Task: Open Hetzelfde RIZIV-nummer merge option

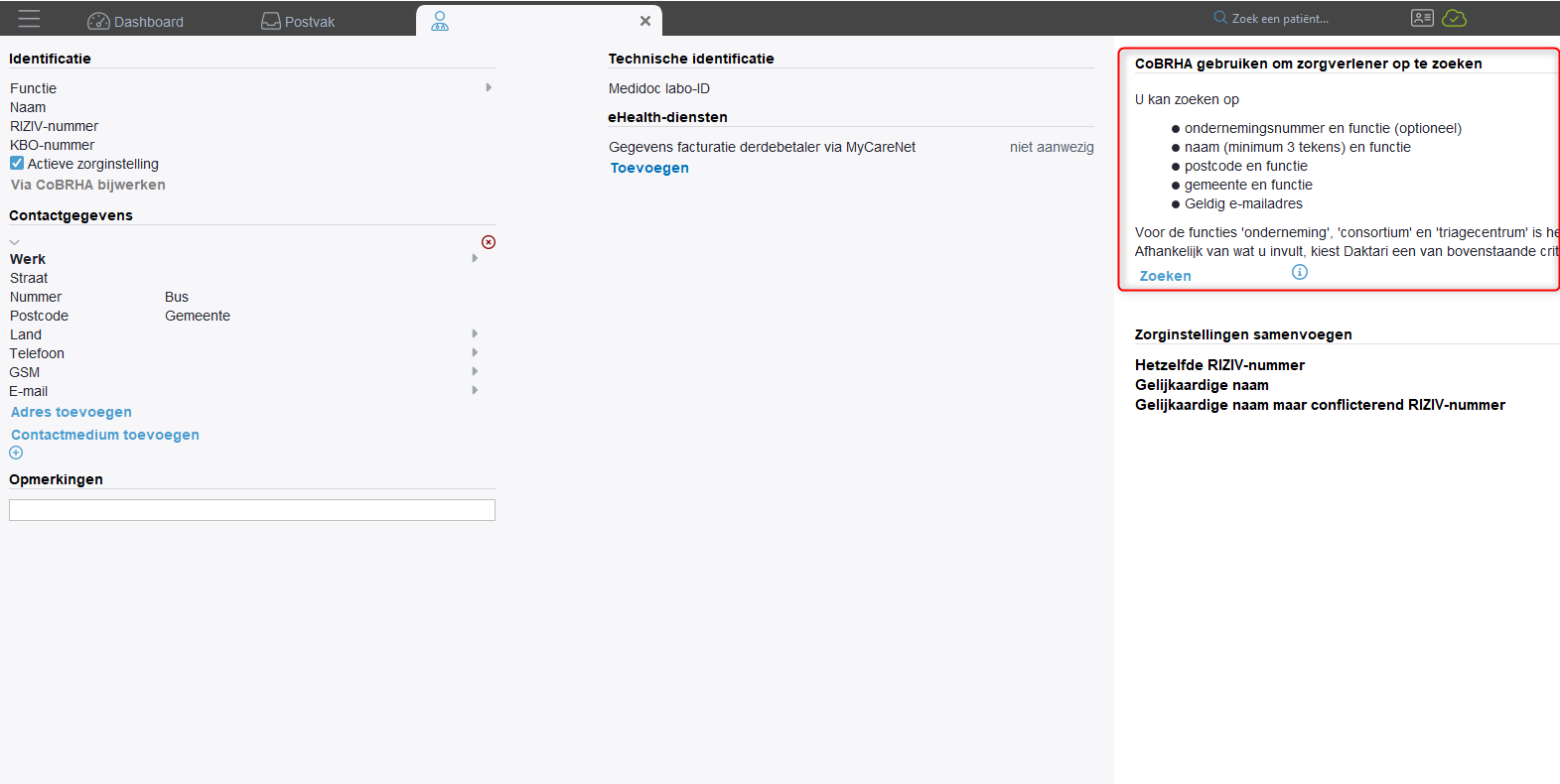Action: (1219, 365)
